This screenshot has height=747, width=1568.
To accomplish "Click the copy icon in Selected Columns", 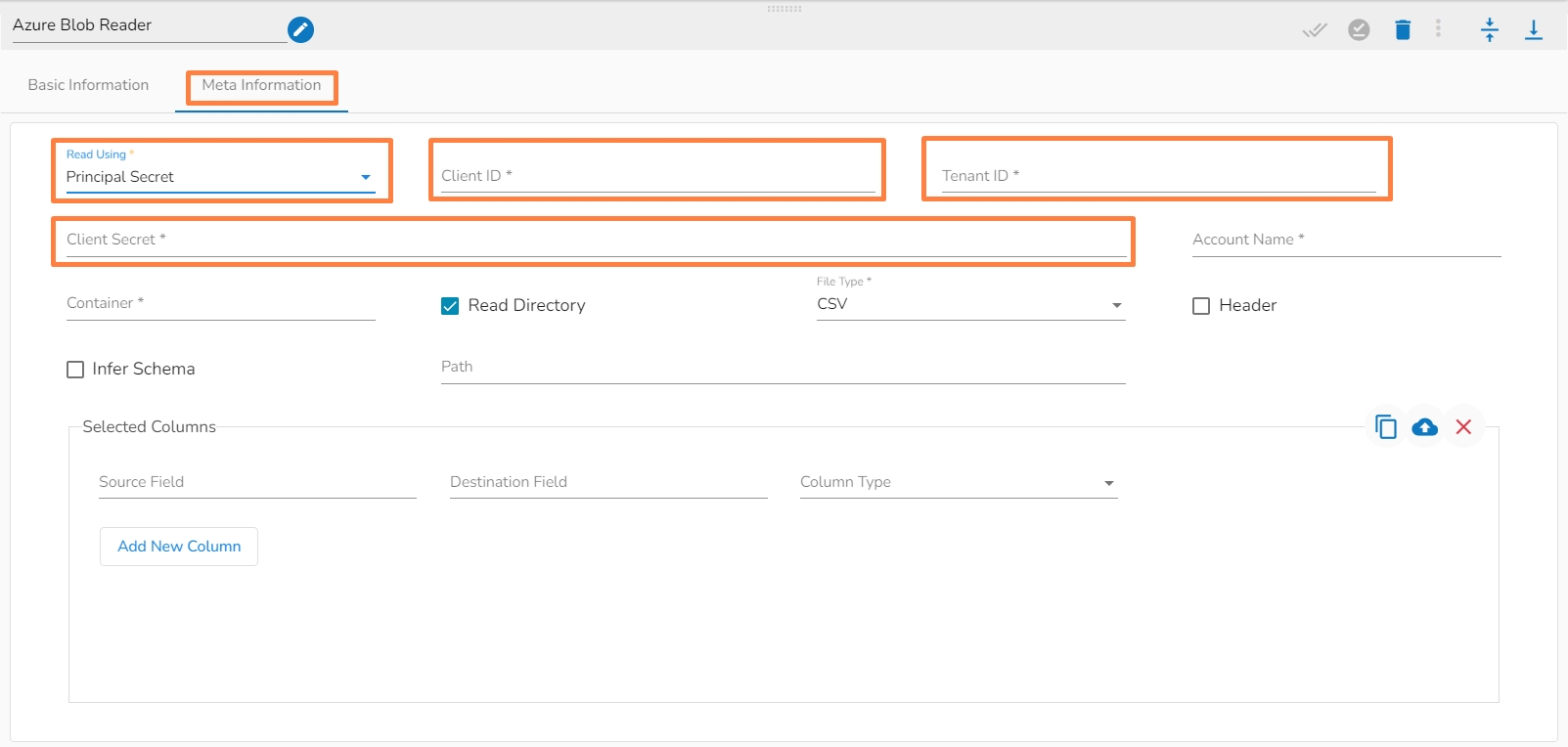I will pyautogui.click(x=1385, y=427).
